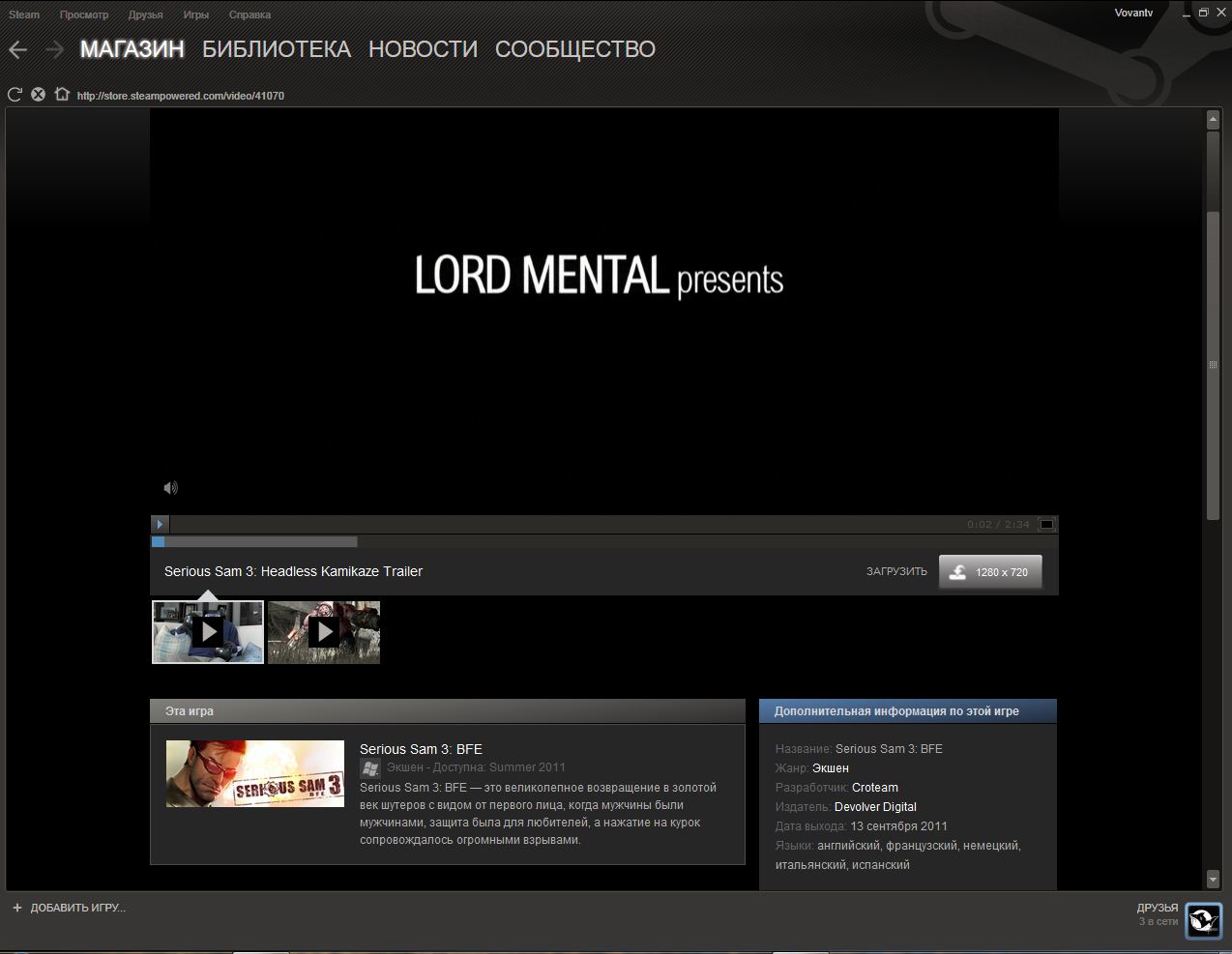The image size is (1232, 954).
Task: Select the first trailer thumbnail
Action: click(x=208, y=632)
